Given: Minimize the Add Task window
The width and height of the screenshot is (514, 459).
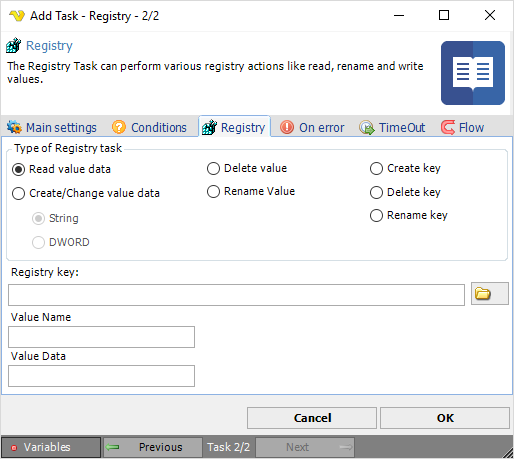Looking at the screenshot, I should (399, 15).
